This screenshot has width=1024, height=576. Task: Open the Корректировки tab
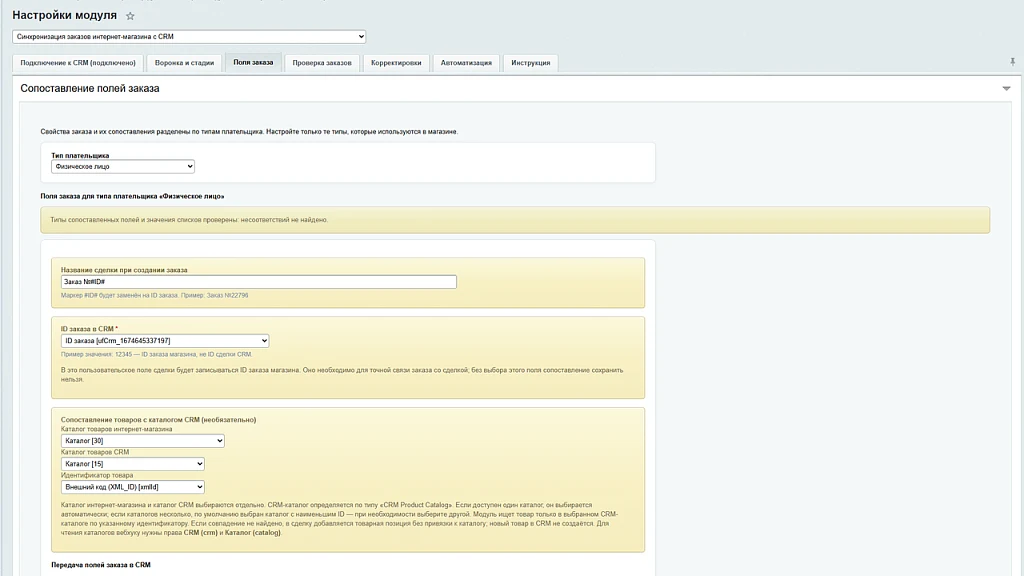click(396, 63)
